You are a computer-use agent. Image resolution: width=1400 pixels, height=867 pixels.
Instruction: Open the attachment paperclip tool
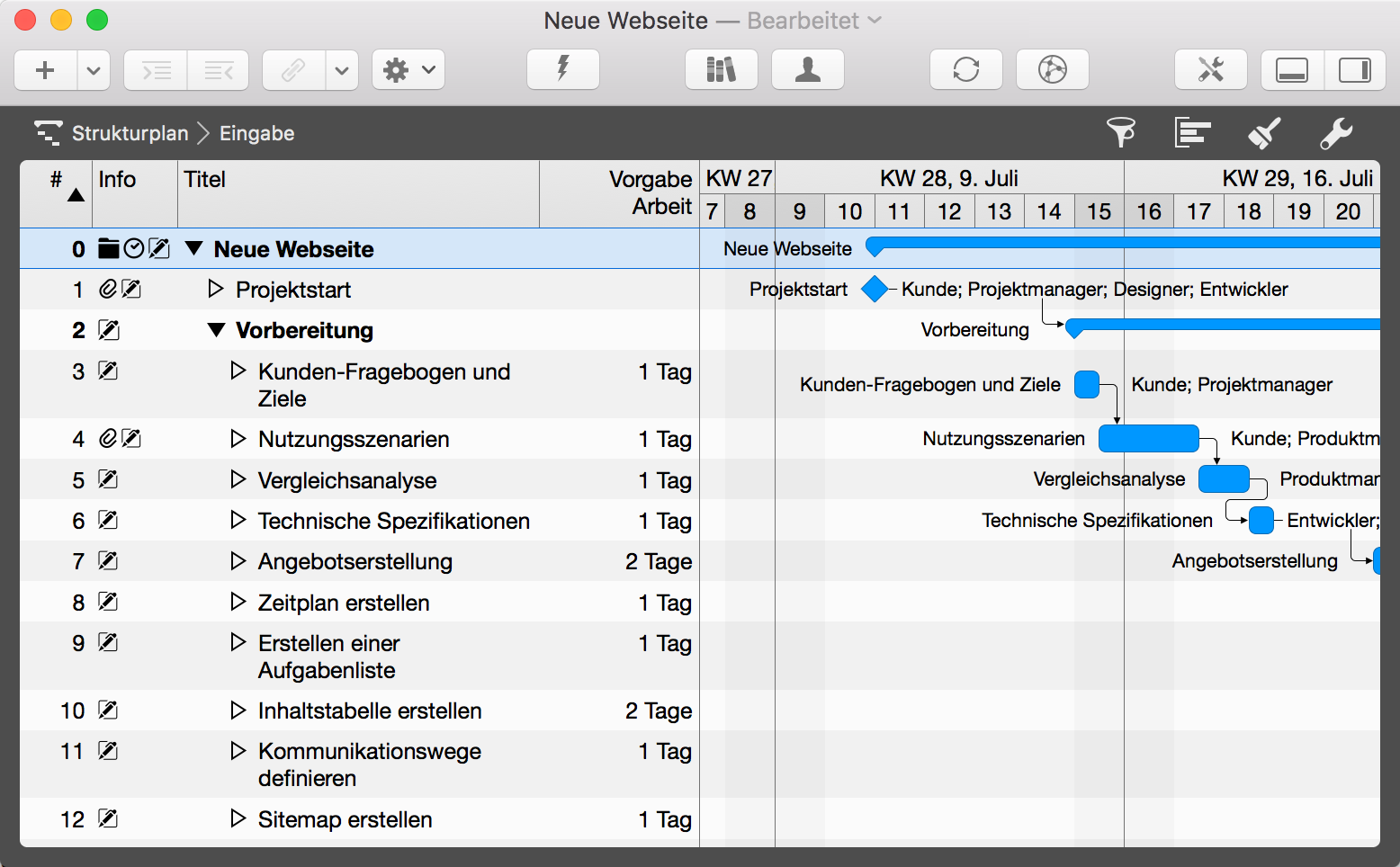click(x=292, y=69)
